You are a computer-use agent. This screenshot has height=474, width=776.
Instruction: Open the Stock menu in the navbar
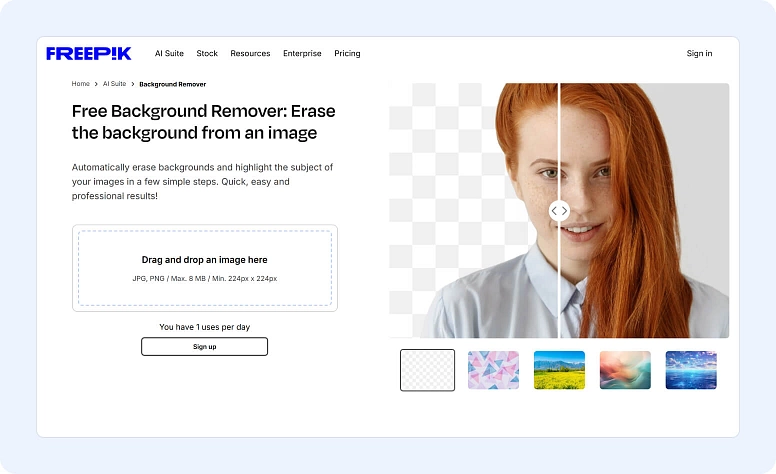(x=207, y=54)
